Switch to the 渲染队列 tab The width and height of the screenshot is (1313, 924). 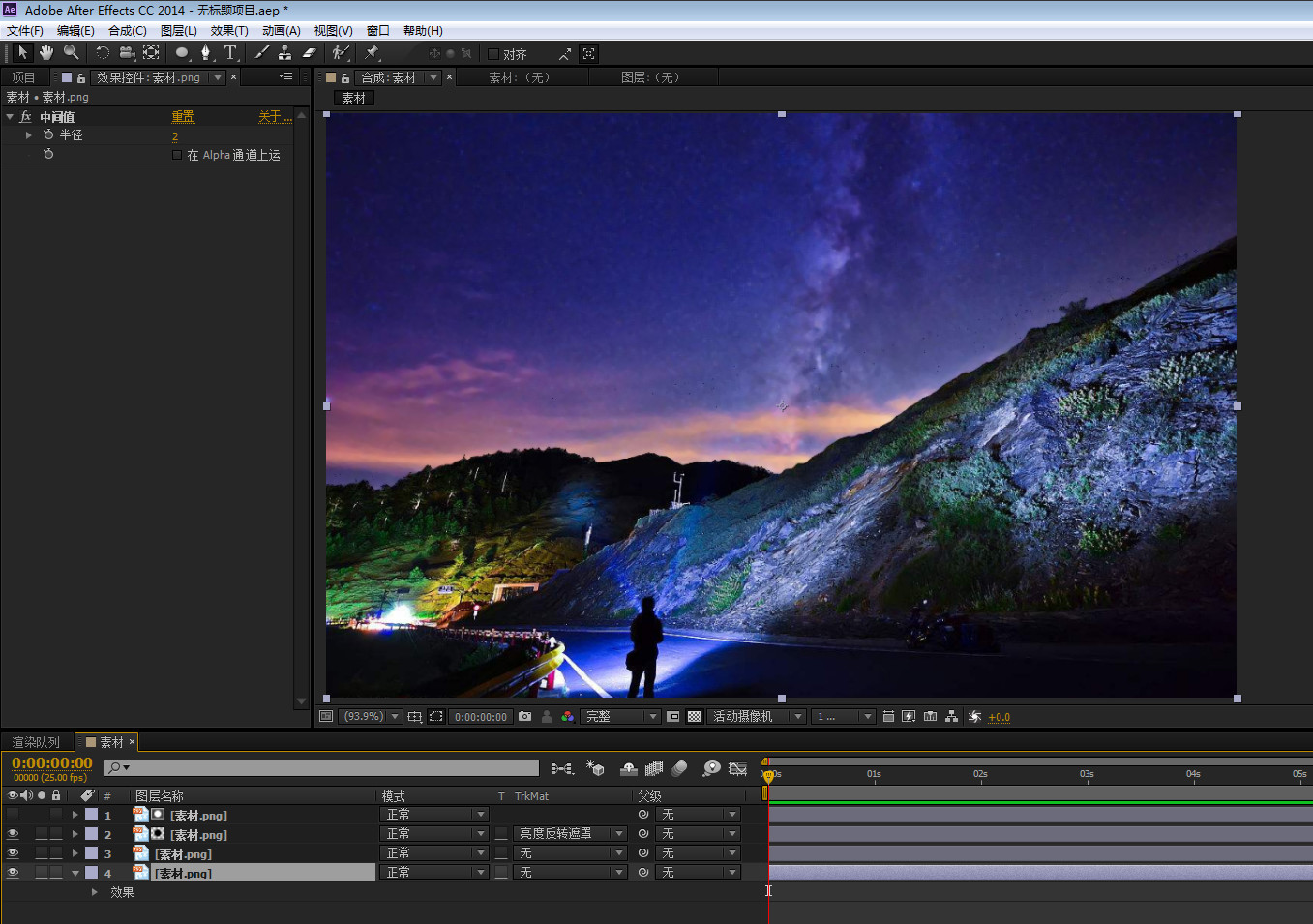36,742
